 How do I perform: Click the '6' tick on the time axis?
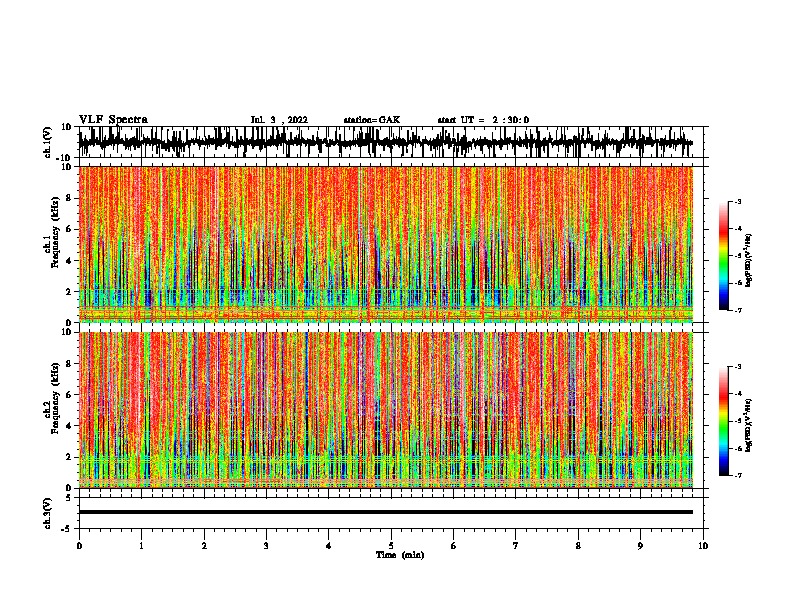[454, 546]
